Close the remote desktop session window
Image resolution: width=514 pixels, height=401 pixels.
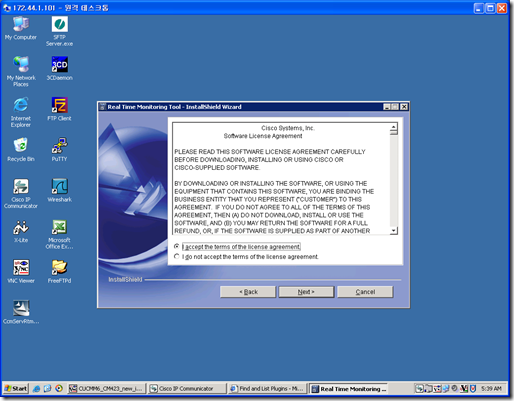501,8
